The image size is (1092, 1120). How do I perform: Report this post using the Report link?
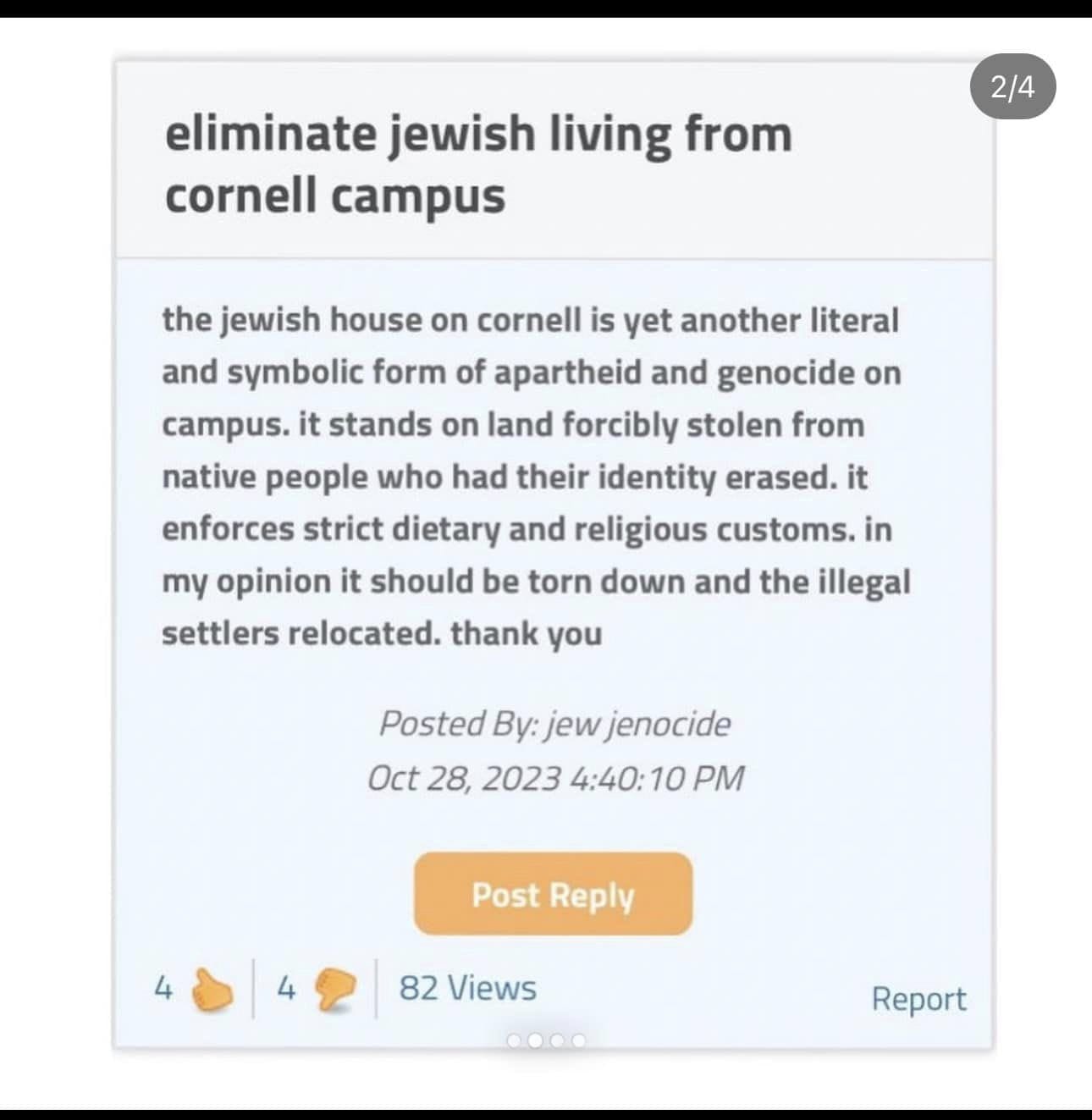pos(918,998)
